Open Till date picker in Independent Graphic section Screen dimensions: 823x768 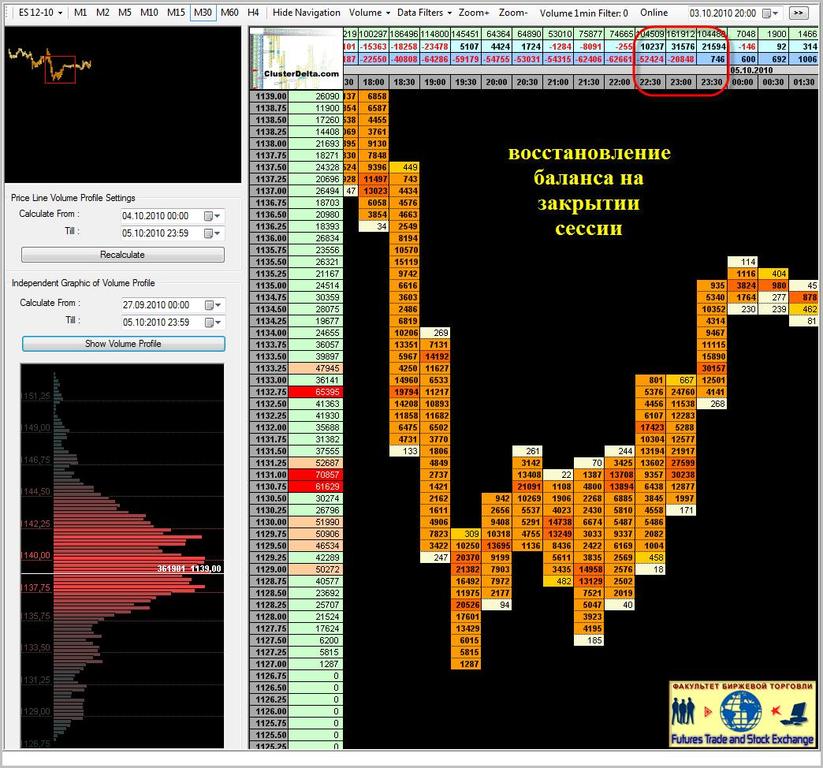[x=213, y=322]
